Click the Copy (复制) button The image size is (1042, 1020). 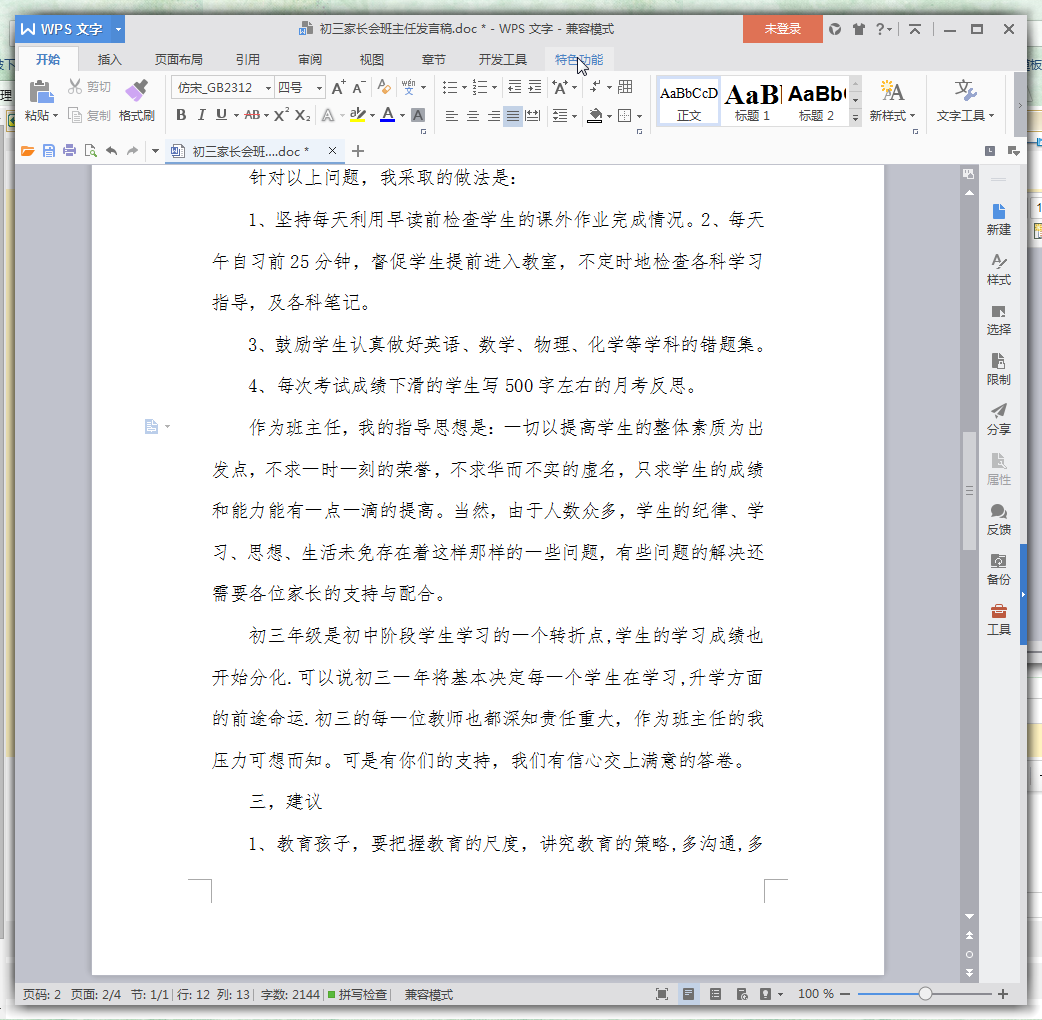tap(89, 116)
